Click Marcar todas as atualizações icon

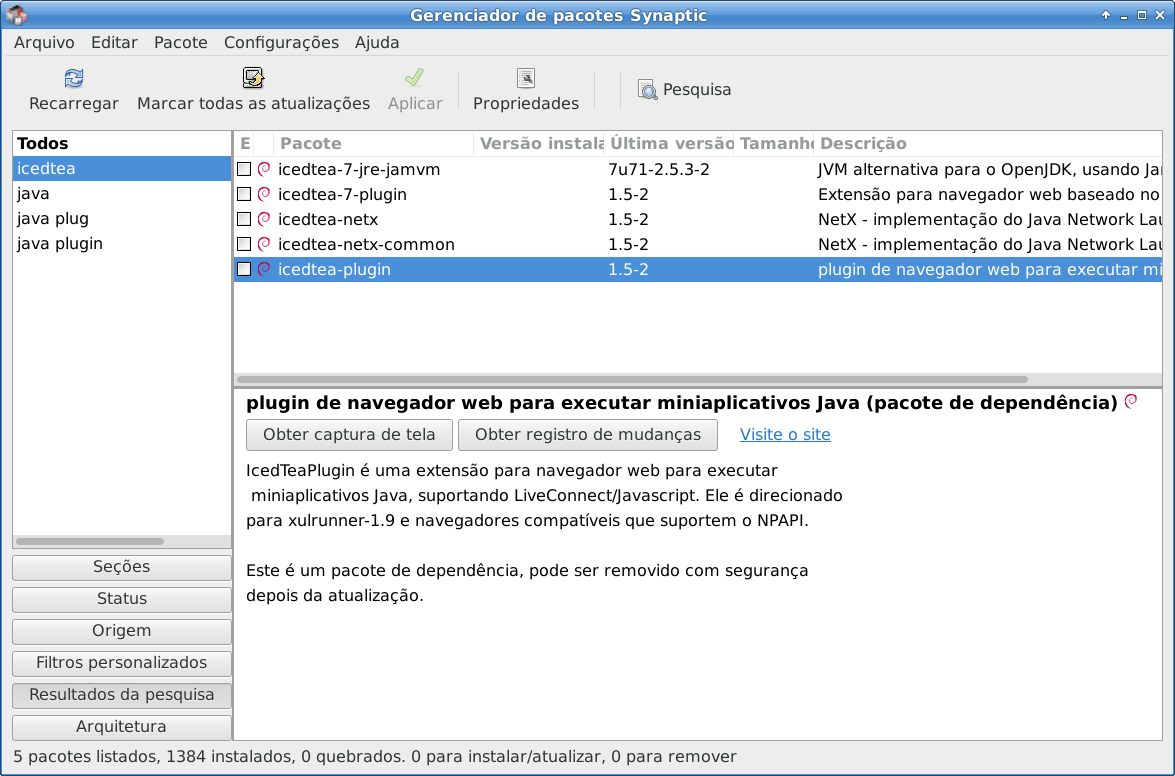click(x=253, y=78)
